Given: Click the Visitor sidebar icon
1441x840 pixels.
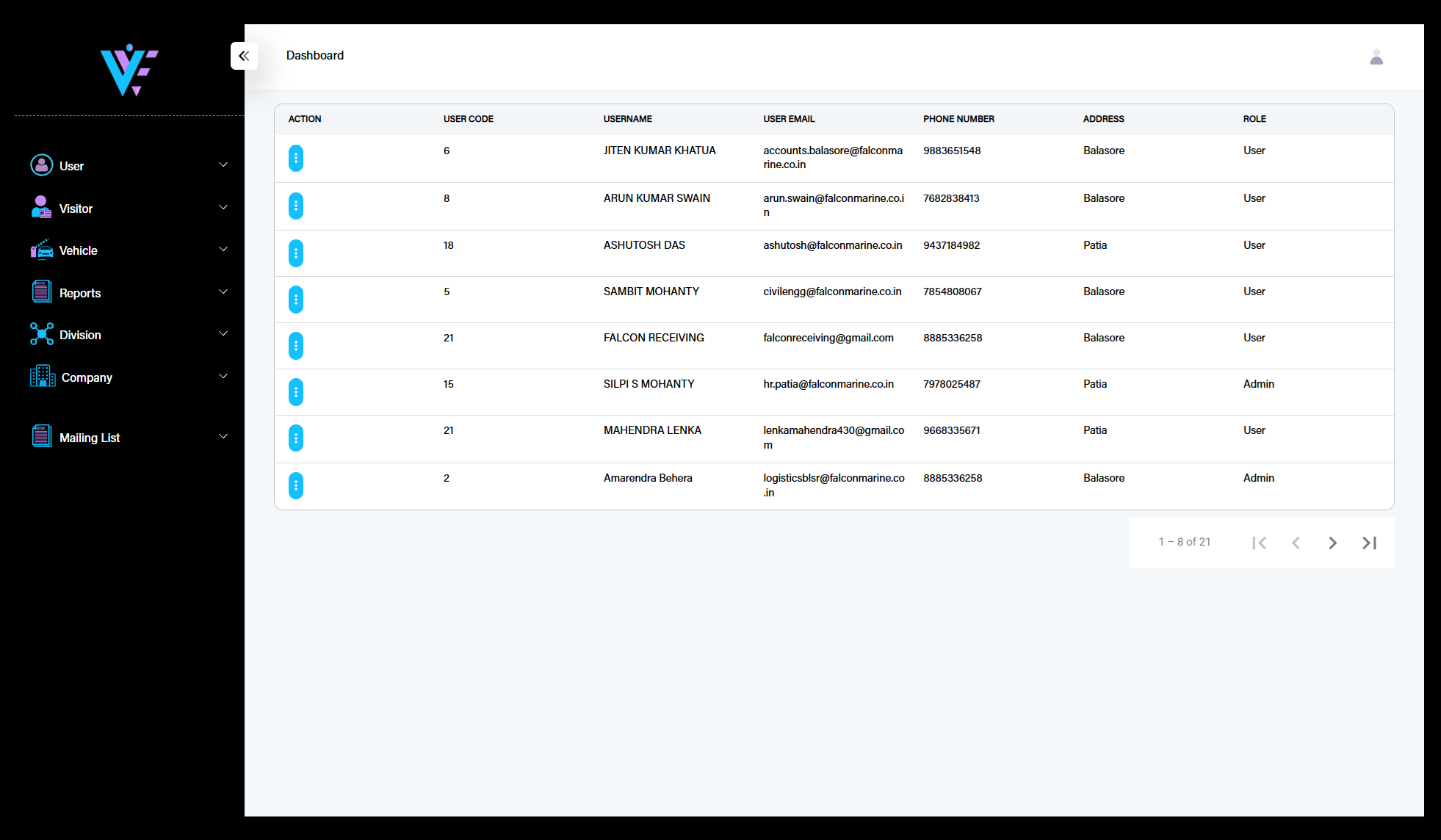Looking at the screenshot, I should click(x=42, y=208).
